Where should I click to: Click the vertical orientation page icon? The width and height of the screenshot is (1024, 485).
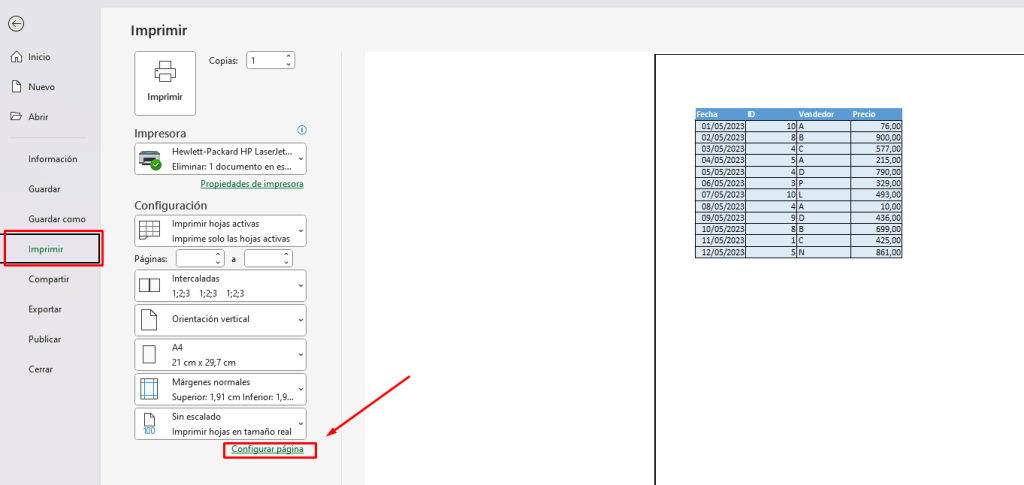pos(150,319)
